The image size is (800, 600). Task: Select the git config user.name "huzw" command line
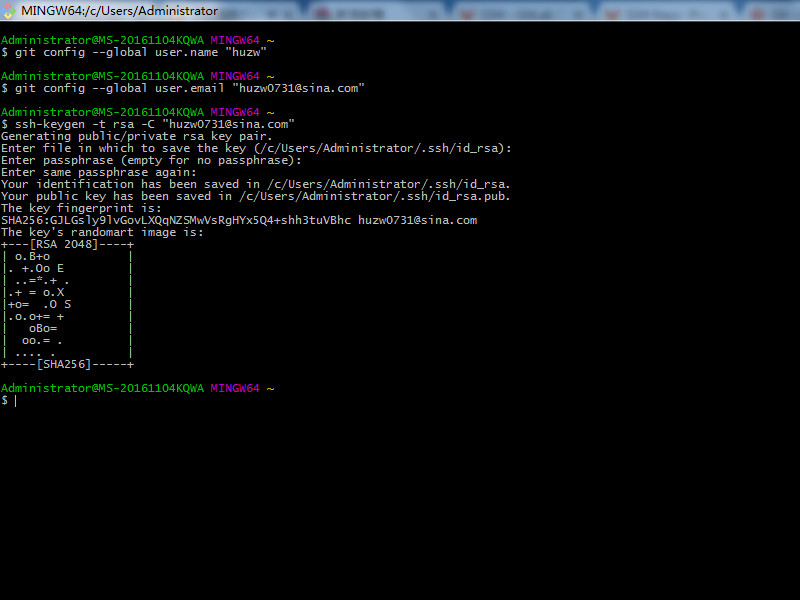[x=134, y=52]
